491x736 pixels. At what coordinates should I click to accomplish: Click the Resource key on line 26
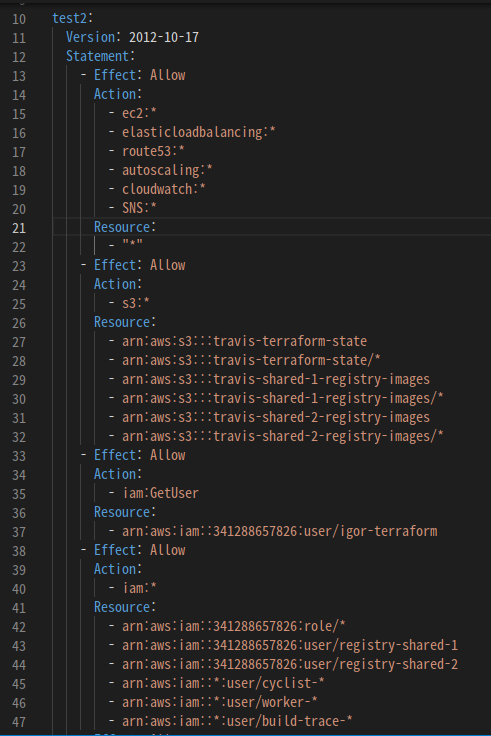122,322
